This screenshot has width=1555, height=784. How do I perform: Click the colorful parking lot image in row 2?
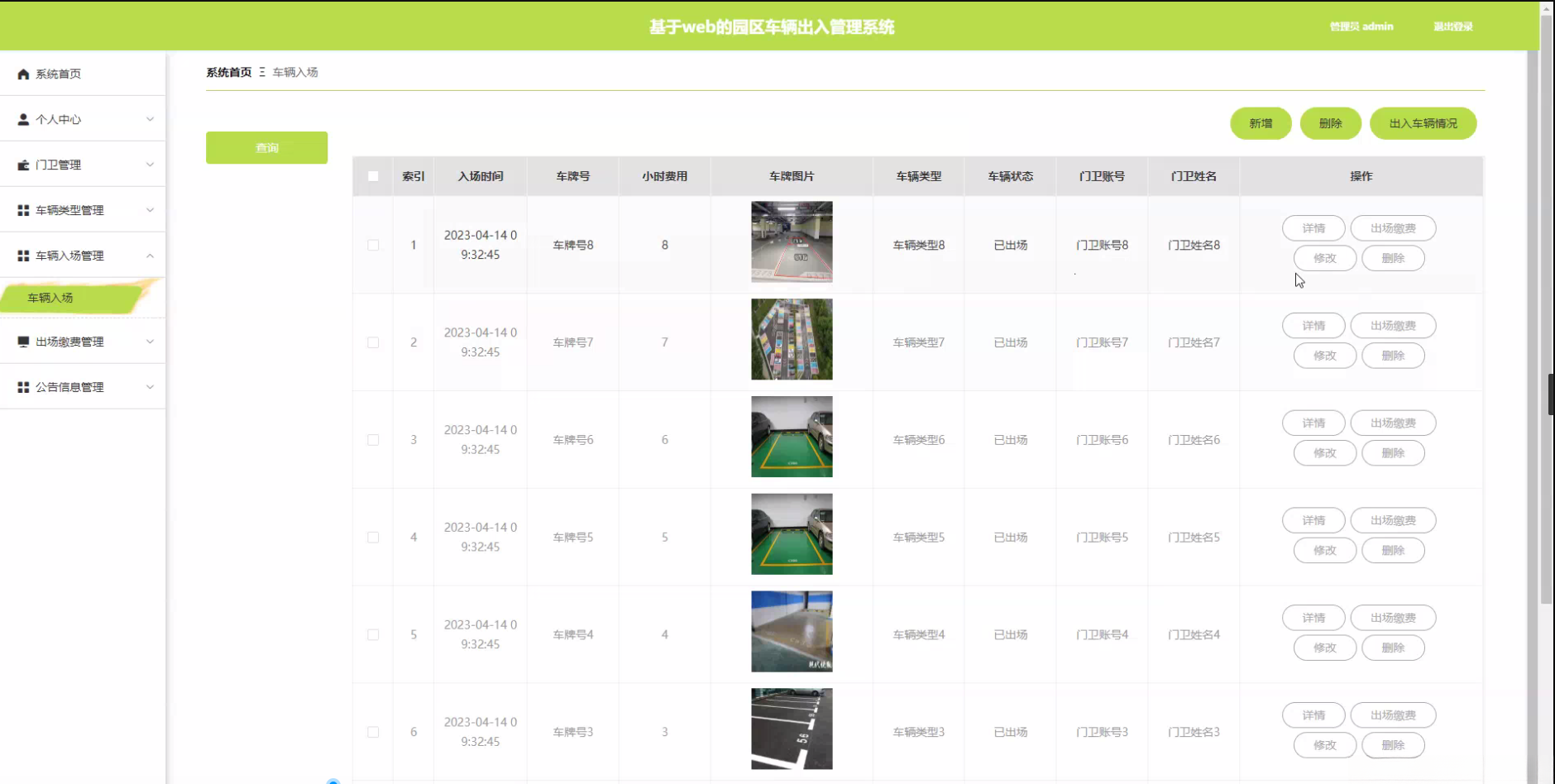pyautogui.click(x=792, y=339)
